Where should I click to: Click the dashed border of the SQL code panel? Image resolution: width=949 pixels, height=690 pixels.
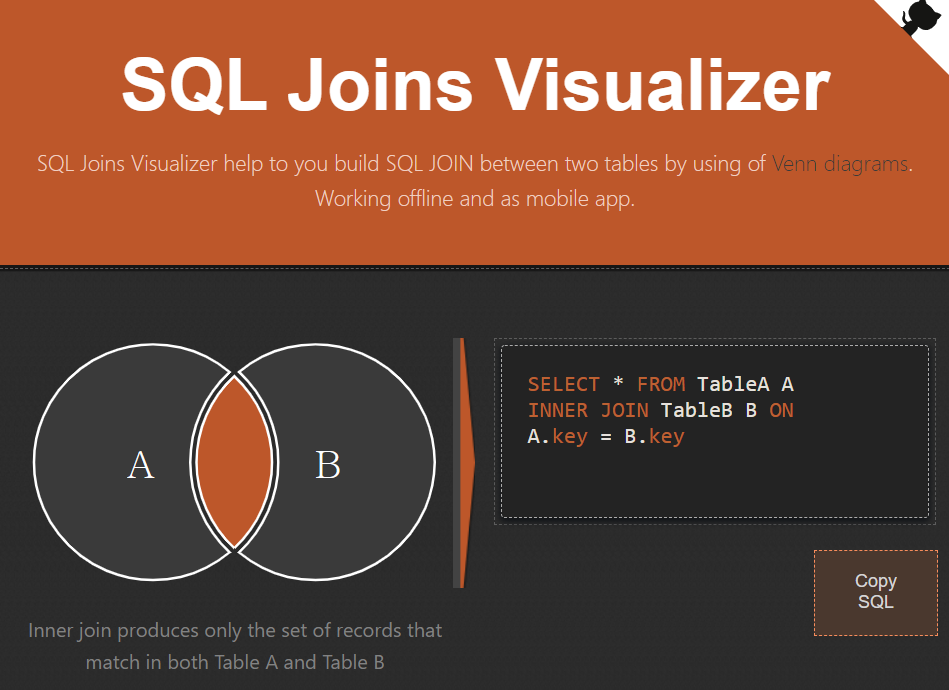(x=712, y=339)
